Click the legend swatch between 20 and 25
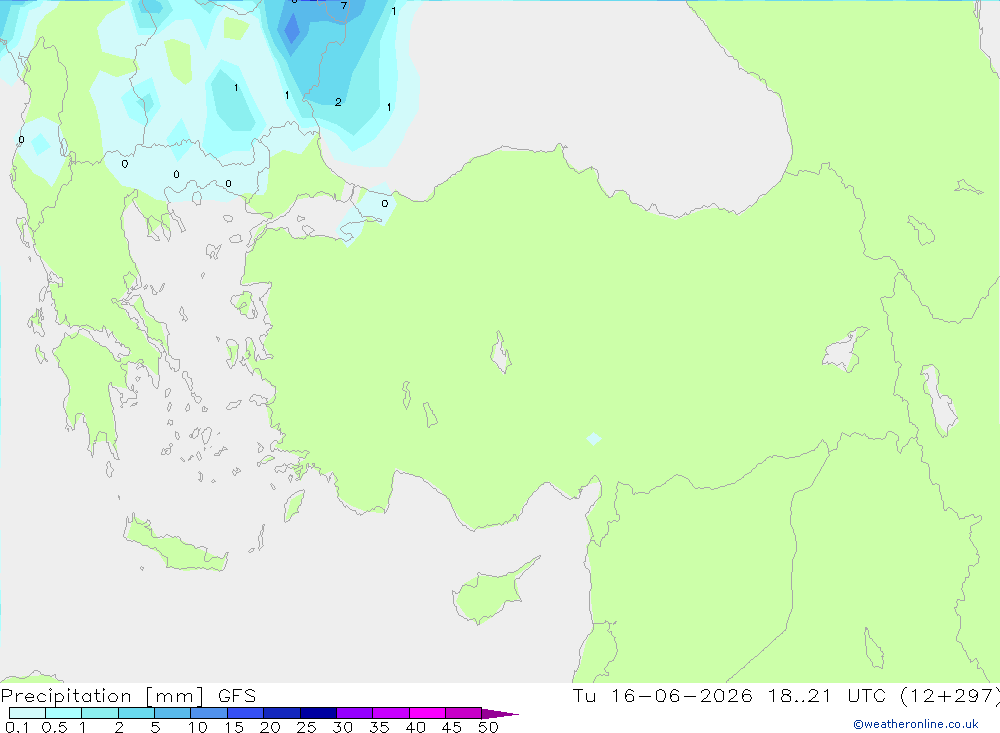 coord(282,713)
